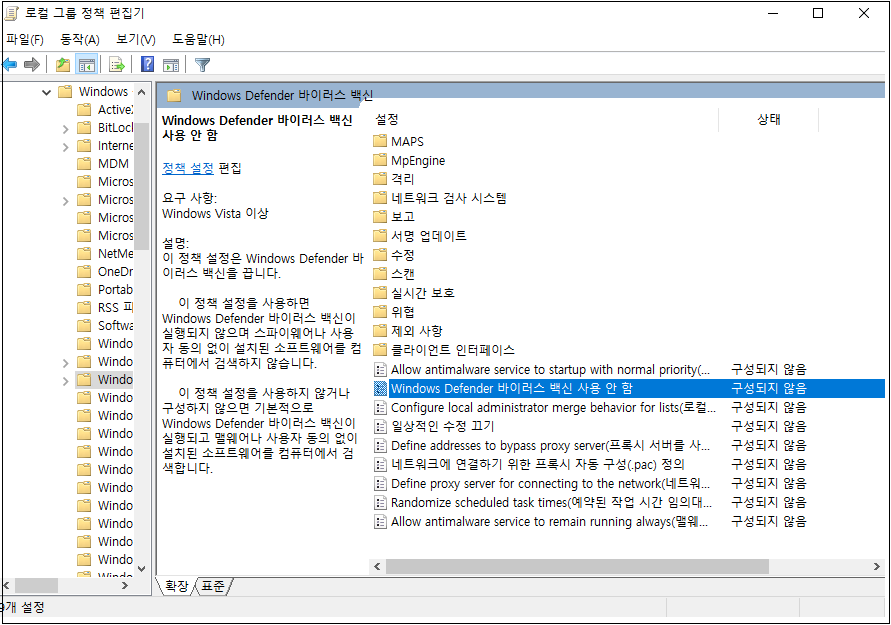Click the Forward arrow toolbar icon
This screenshot has width=891, height=625.
pos(32,65)
